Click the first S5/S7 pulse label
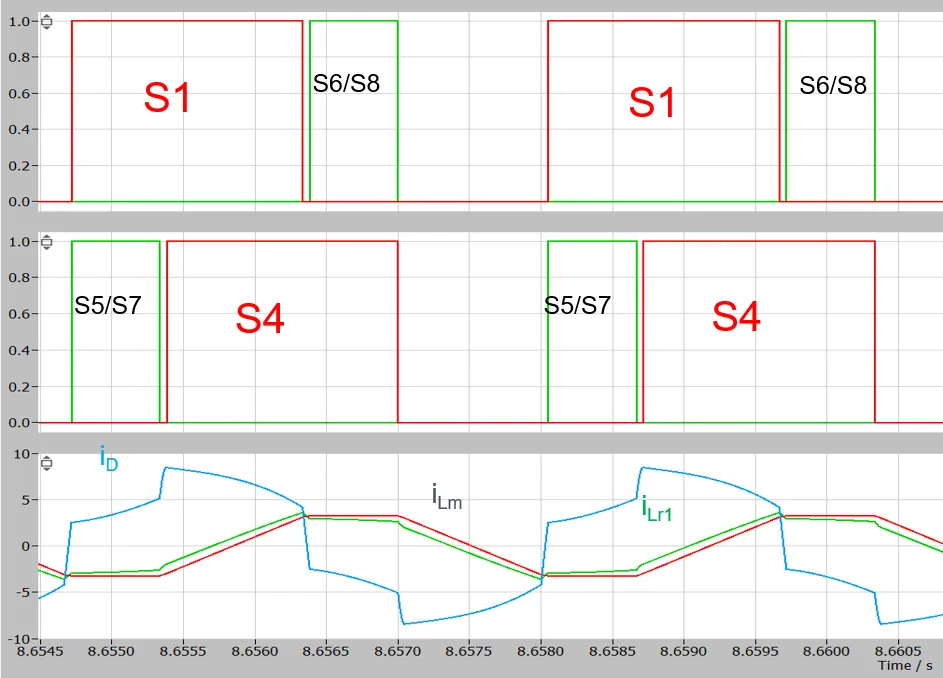Image resolution: width=943 pixels, height=678 pixels. click(x=107, y=305)
